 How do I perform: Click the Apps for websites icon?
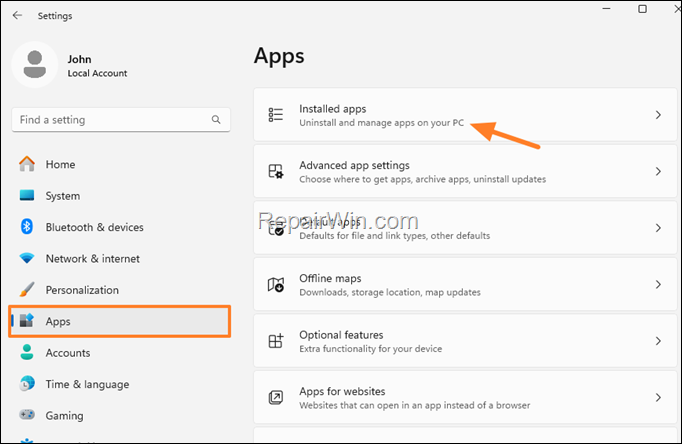(x=276, y=397)
